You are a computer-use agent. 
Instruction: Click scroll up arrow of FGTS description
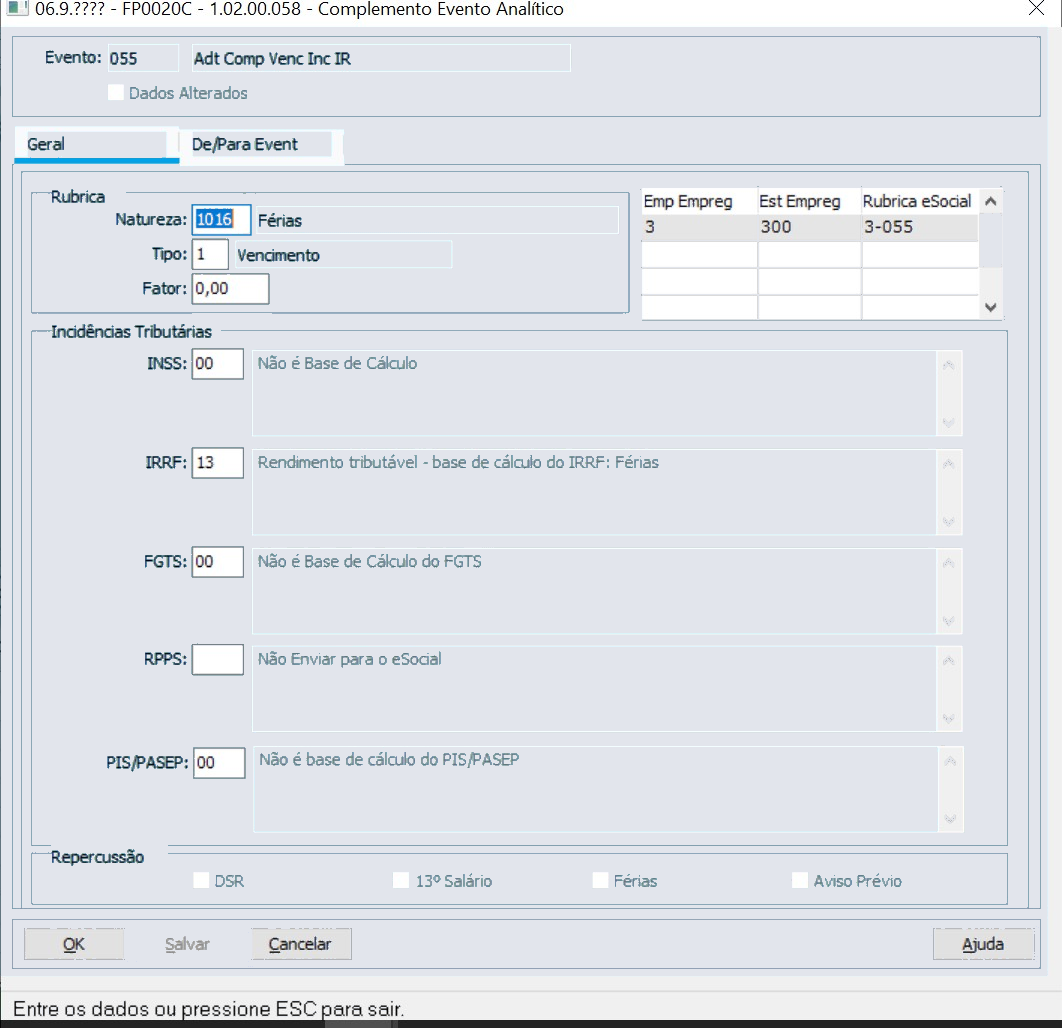point(949,563)
